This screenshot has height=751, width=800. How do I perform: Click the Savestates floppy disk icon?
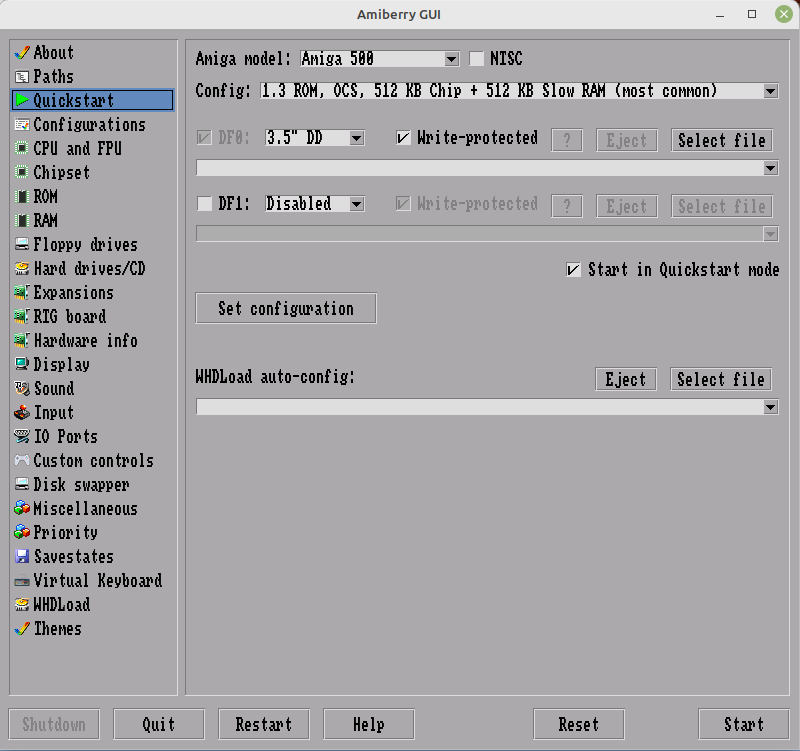pyautogui.click(x=22, y=556)
